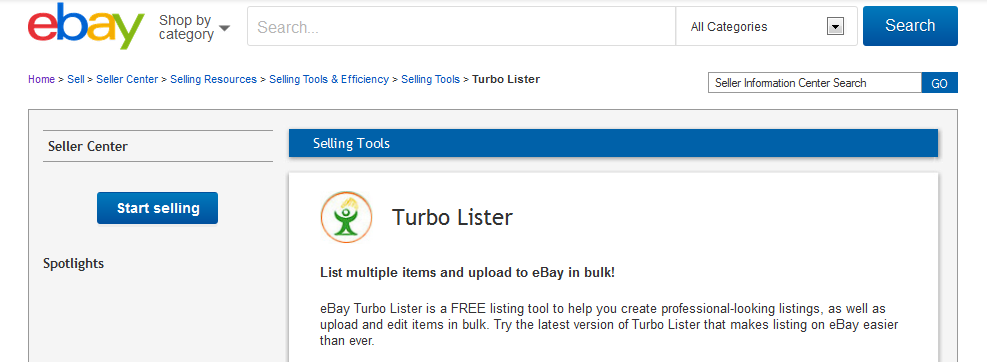987x362 pixels.
Task: Open the Seller Center breadcrumb link
Action: click(x=127, y=79)
